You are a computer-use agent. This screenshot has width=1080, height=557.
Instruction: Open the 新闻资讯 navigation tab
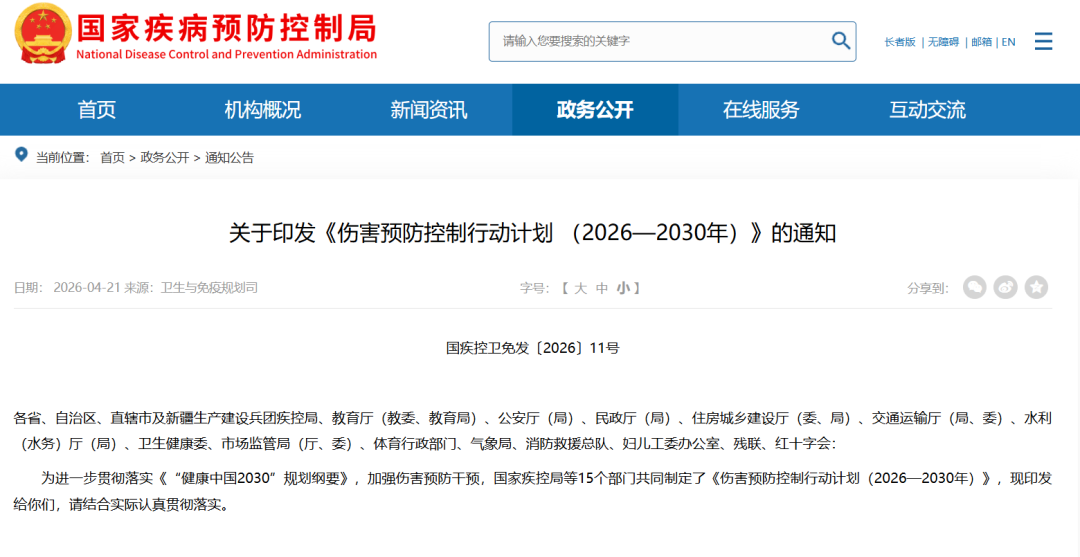pyautogui.click(x=428, y=109)
